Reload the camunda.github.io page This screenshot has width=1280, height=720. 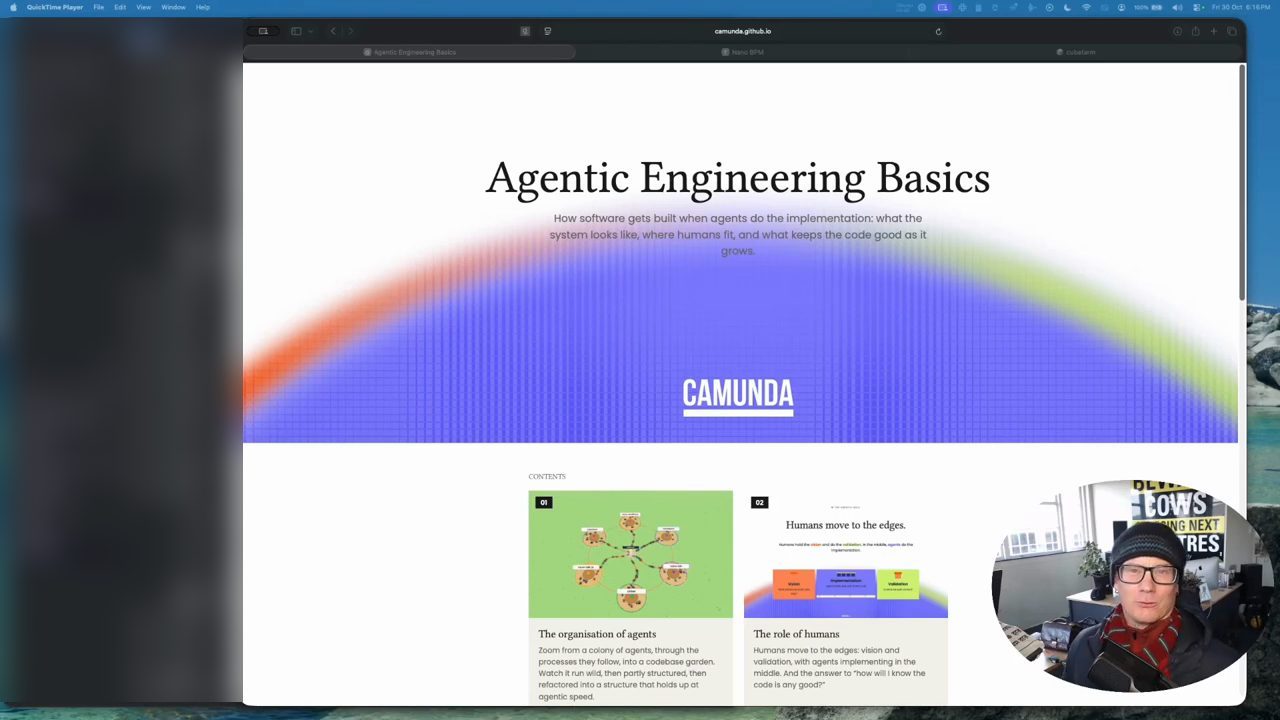click(938, 31)
